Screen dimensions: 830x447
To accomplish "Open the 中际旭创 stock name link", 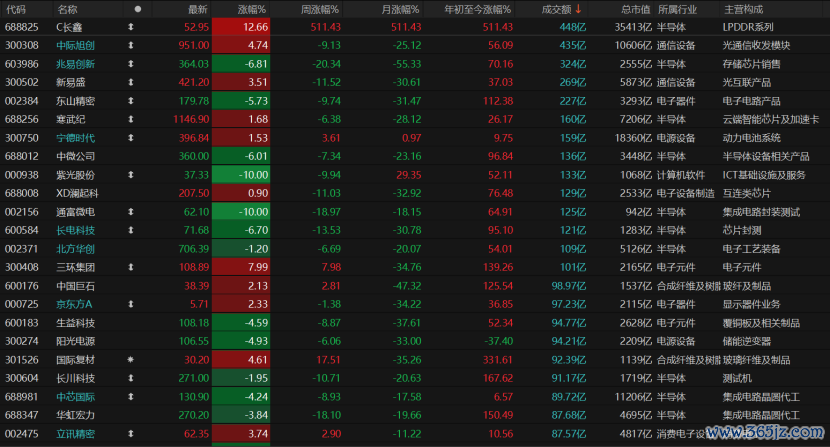I will [76, 46].
